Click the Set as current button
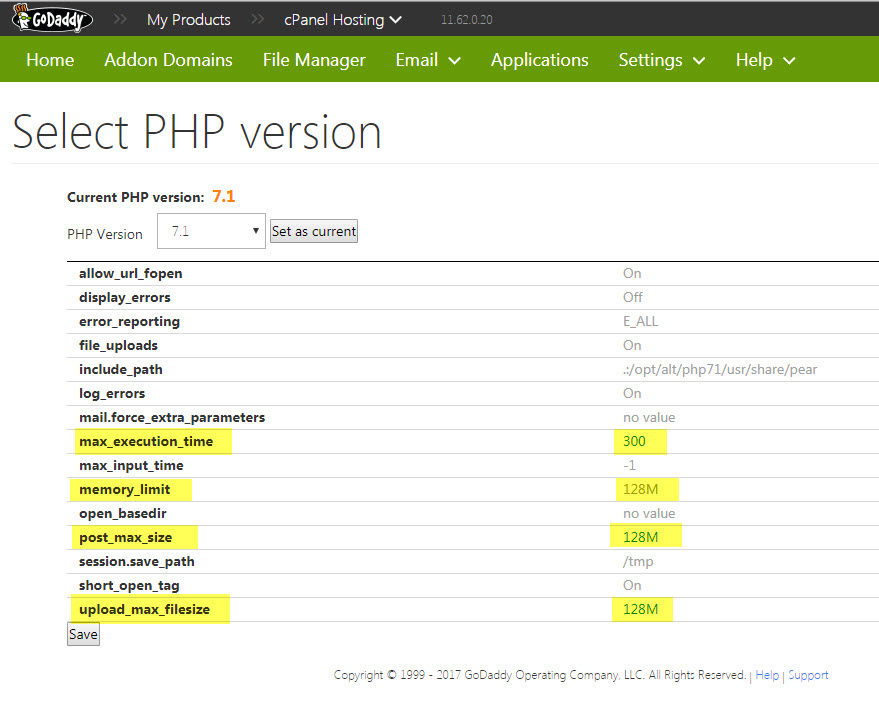Image resolution: width=879 pixels, height=709 pixels. [314, 232]
